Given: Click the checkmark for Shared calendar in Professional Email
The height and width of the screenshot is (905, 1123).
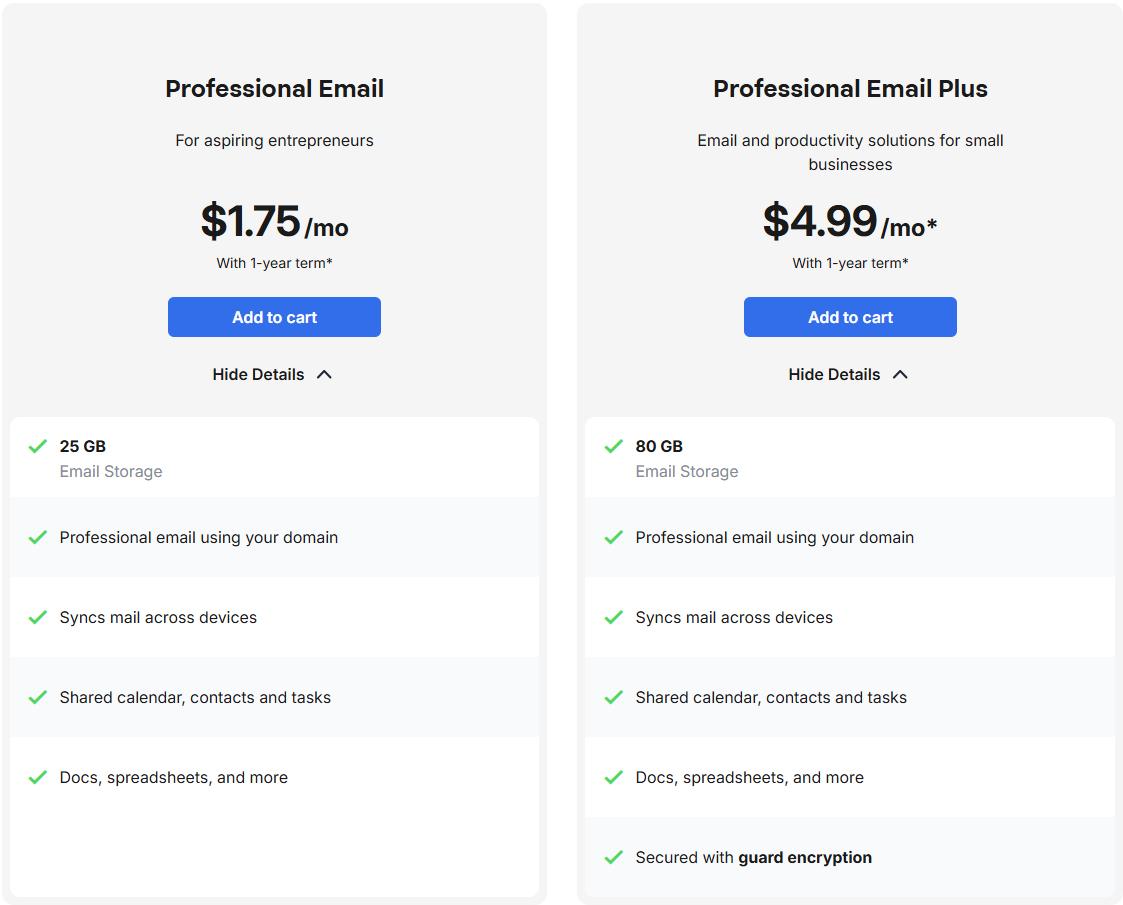Looking at the screenshot, I should [x=38, y=697].
